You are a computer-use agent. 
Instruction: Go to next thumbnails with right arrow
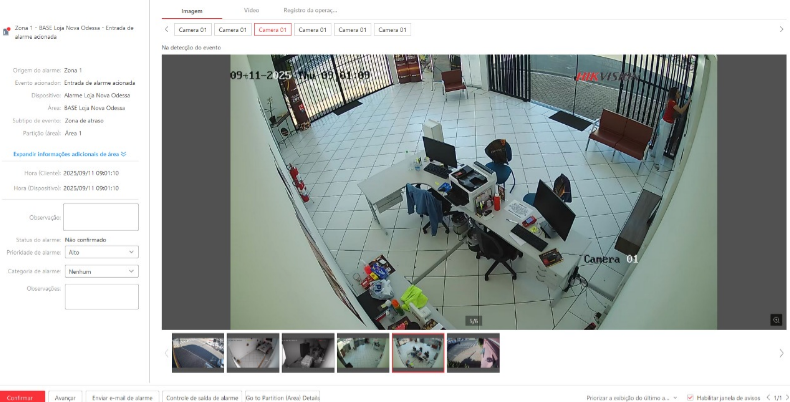(780, 352)
